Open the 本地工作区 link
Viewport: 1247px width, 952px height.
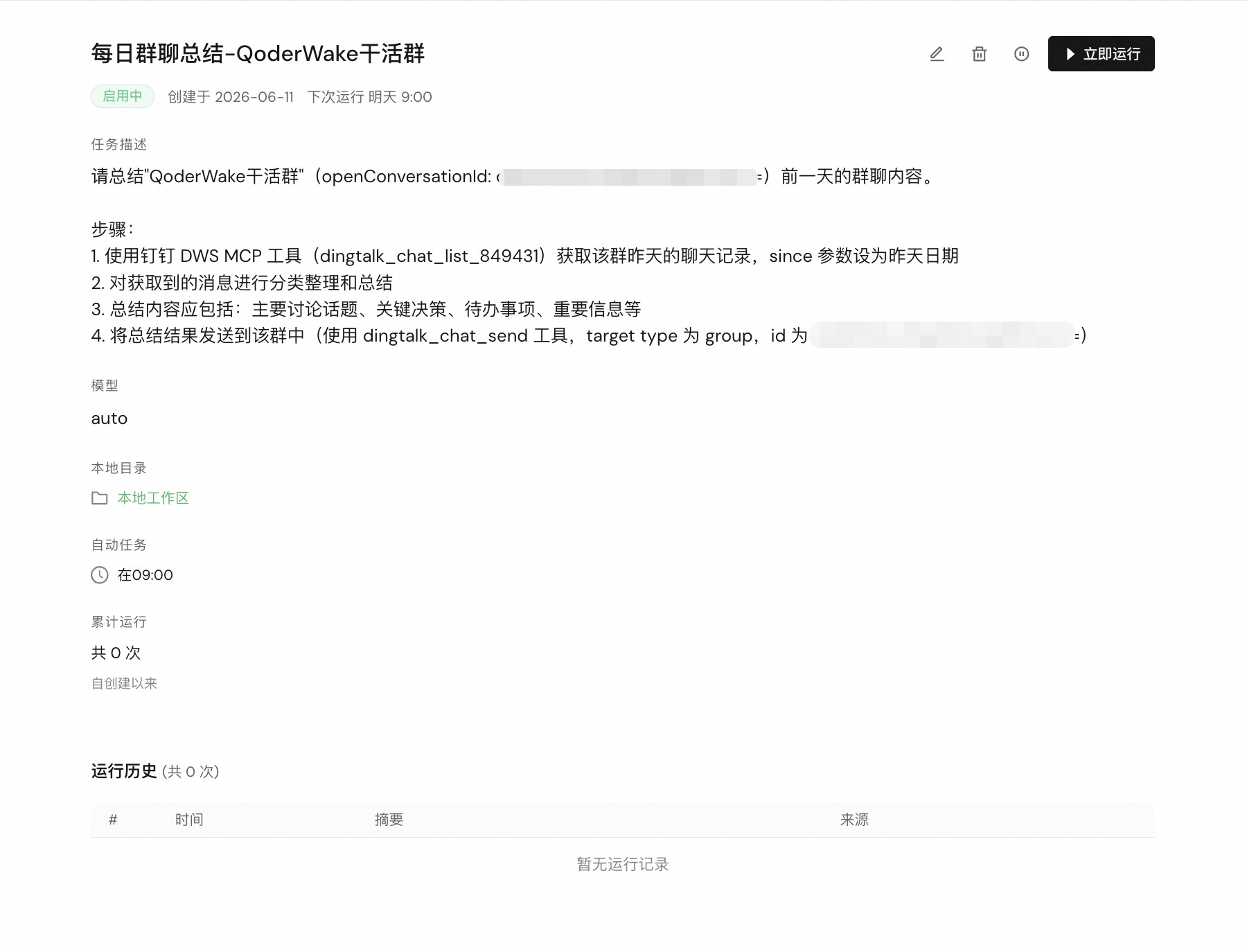point(153,498)
